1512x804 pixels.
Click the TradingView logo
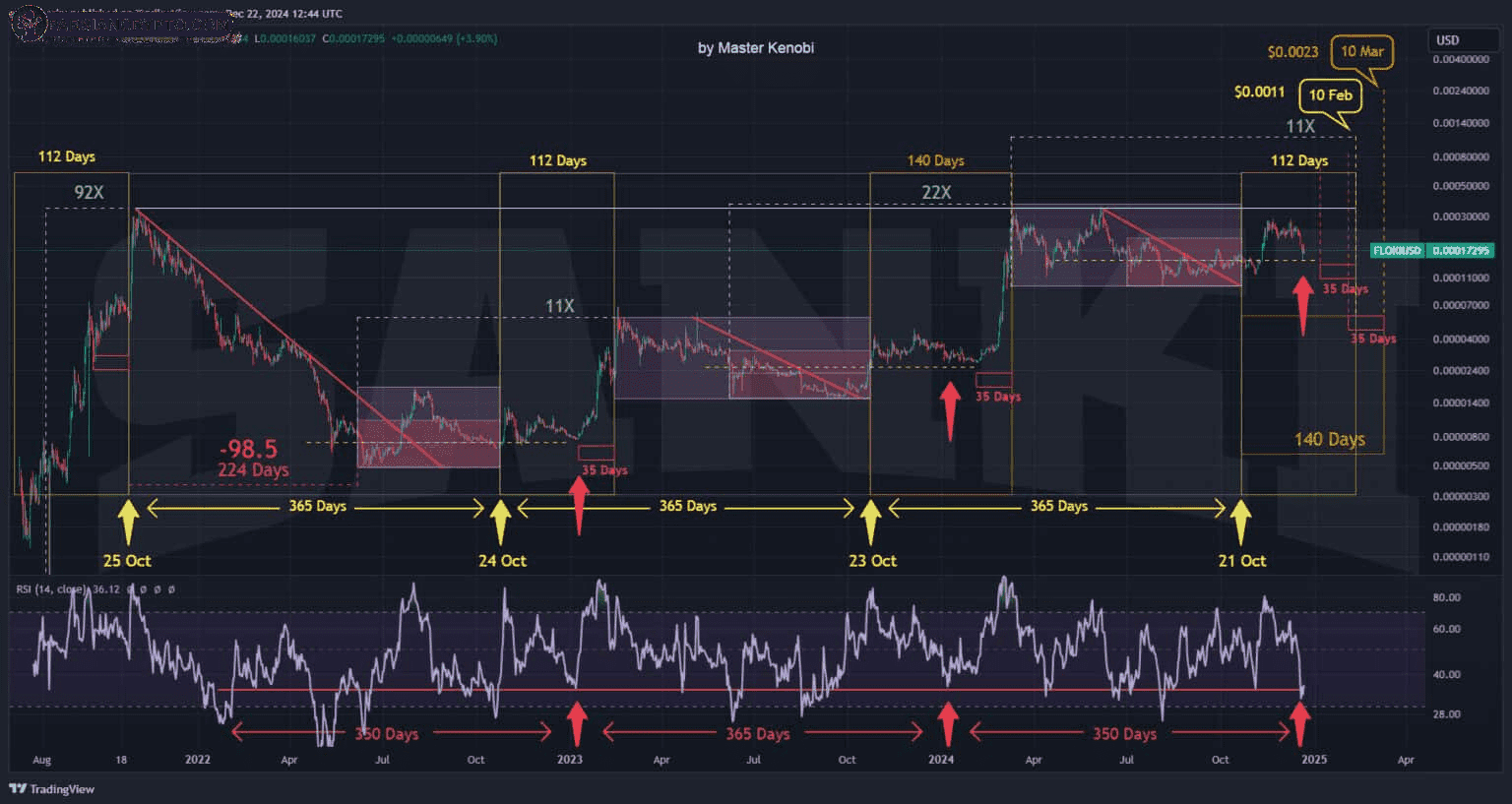pyautogui.click(x=52, y=788)
